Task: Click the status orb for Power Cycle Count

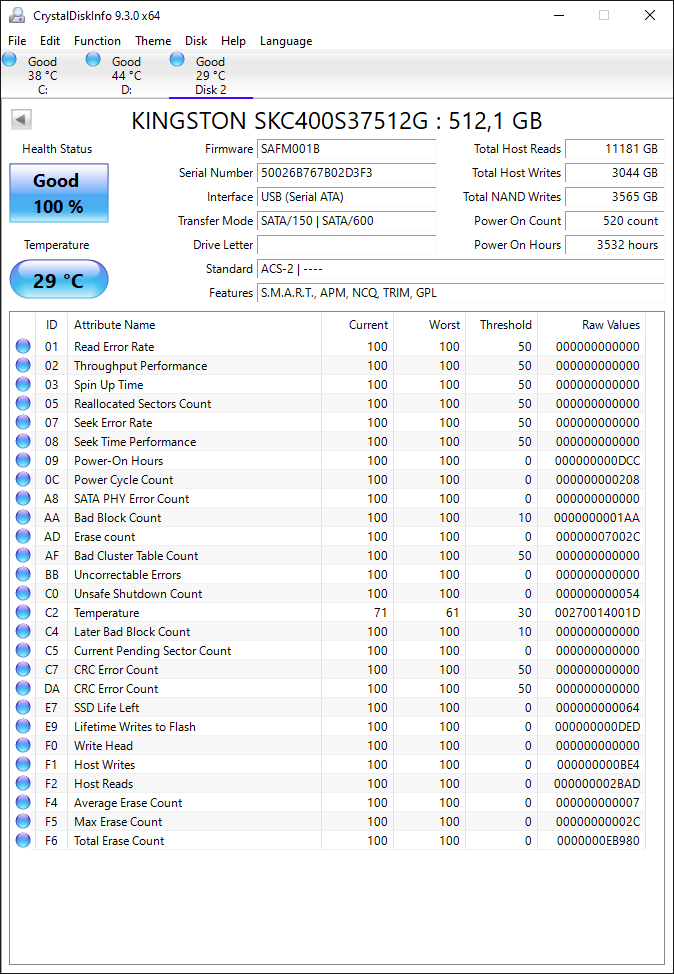Action: [x=23, y=480]
